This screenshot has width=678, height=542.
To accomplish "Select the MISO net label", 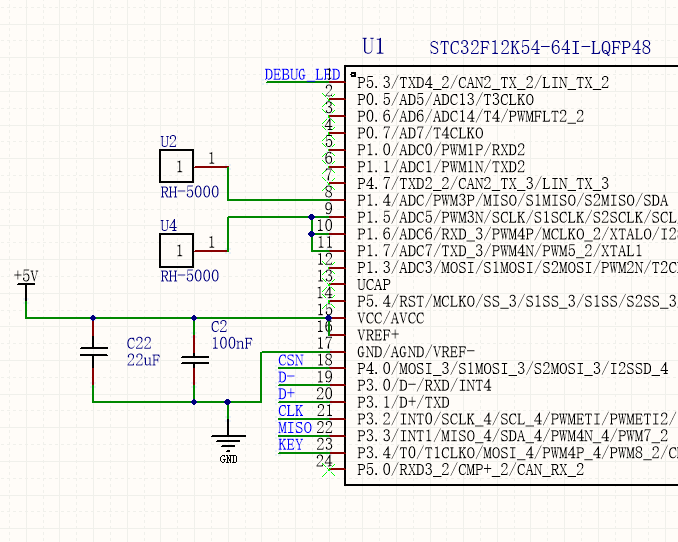I will 295,427.
